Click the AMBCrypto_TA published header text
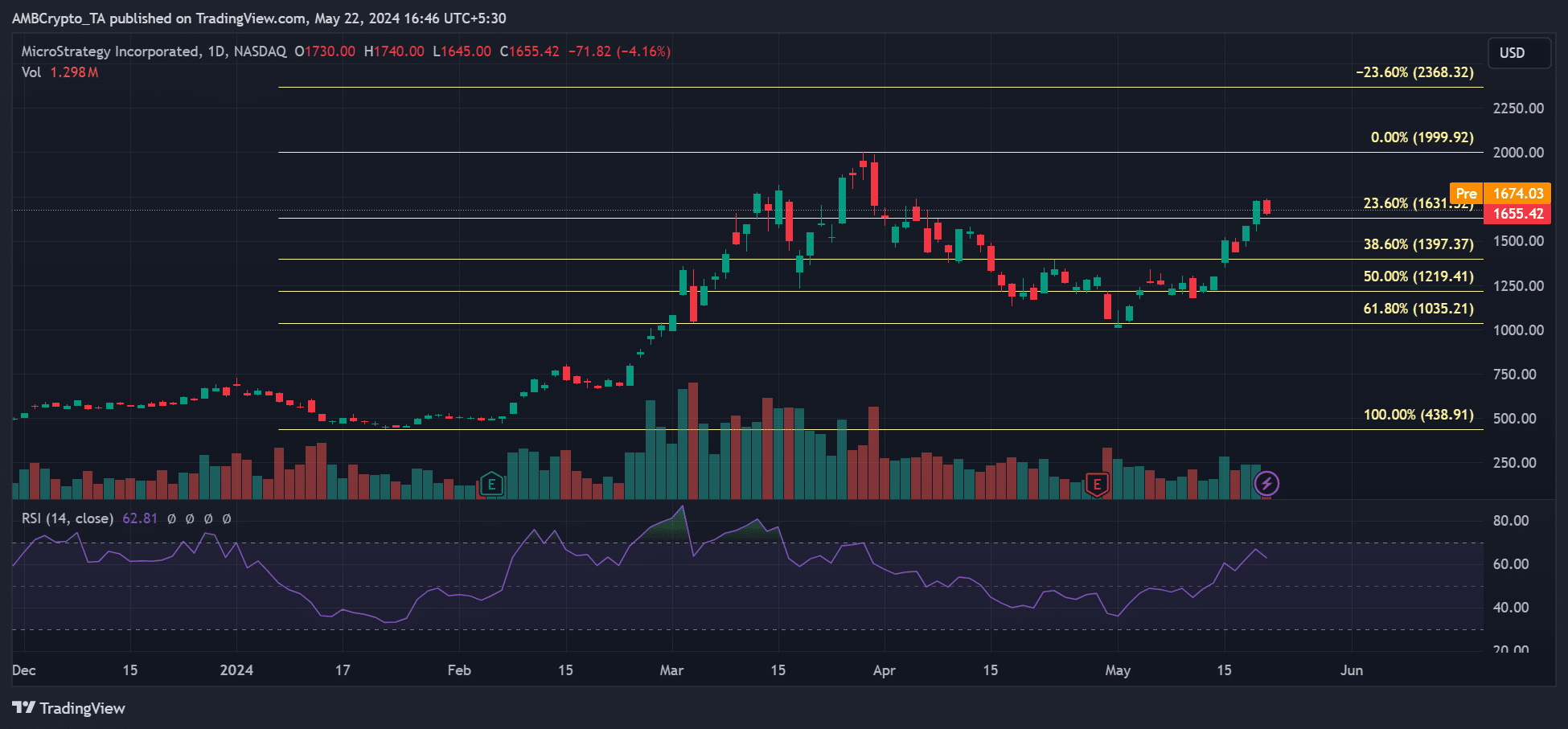 click(259, 18)
